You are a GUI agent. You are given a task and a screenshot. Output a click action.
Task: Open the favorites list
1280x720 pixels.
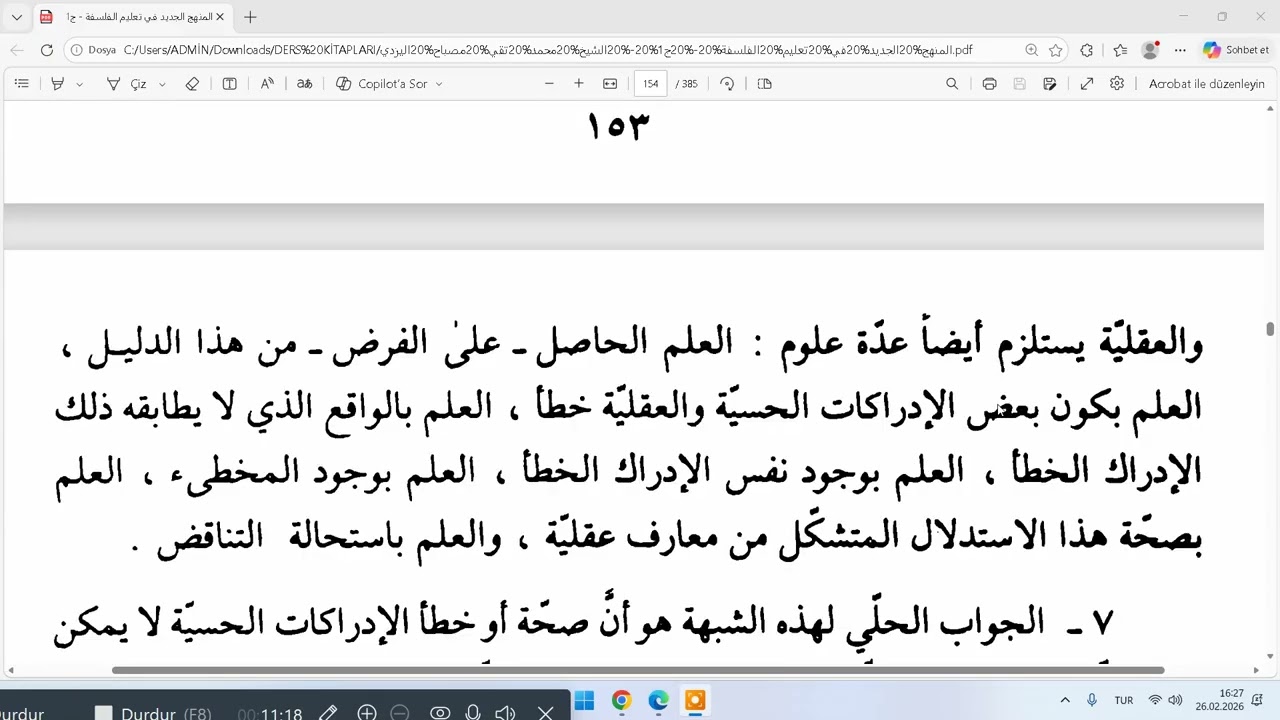(x=1120, y=50)
